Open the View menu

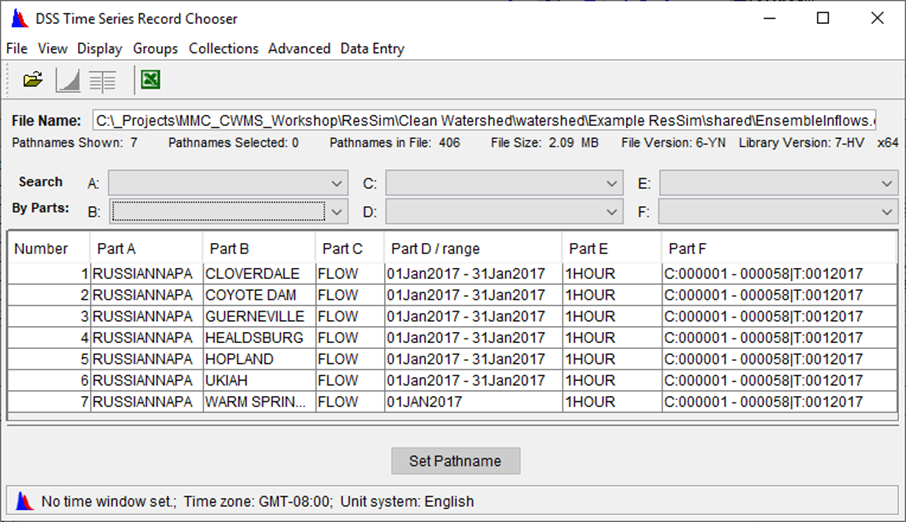pos(53,49)
